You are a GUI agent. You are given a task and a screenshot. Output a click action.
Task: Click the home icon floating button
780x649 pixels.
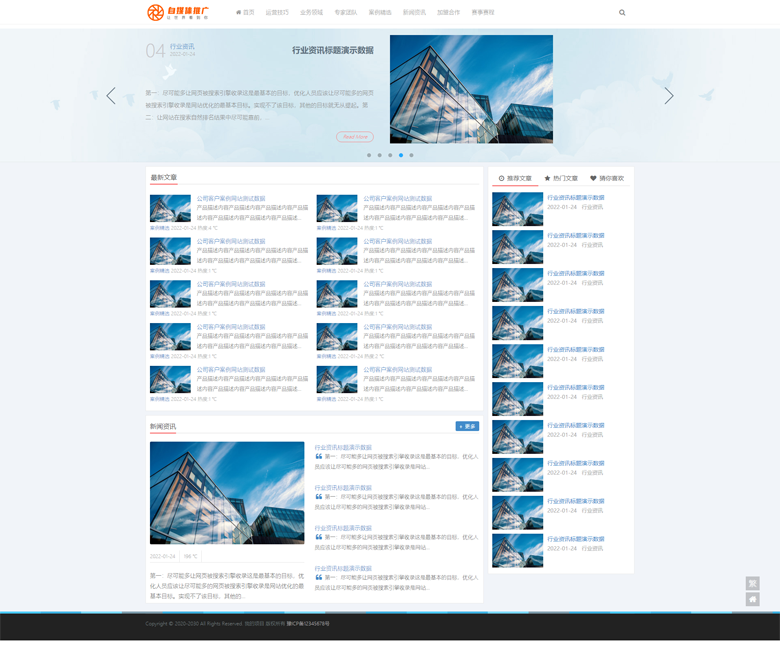coord(752,600)
